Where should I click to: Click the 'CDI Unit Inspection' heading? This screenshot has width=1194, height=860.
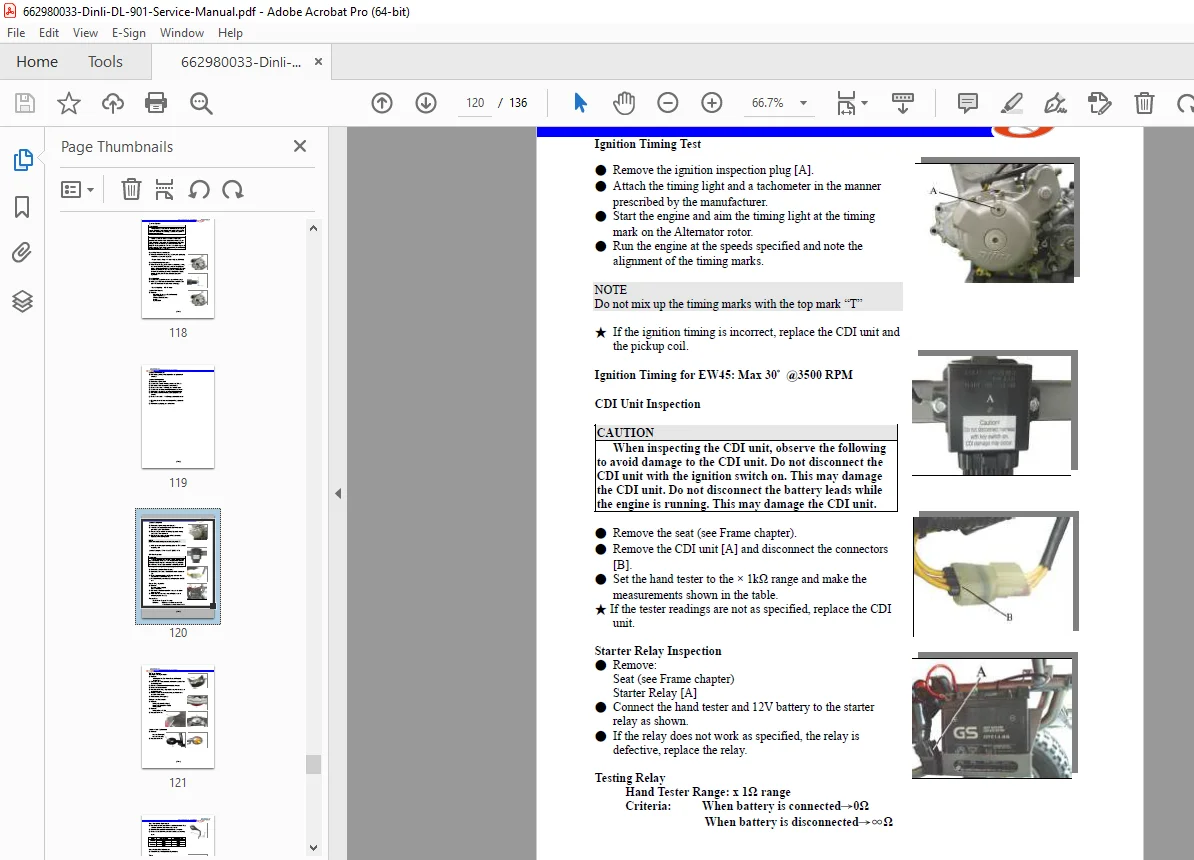pyautogui.click(x=647, y=404)
